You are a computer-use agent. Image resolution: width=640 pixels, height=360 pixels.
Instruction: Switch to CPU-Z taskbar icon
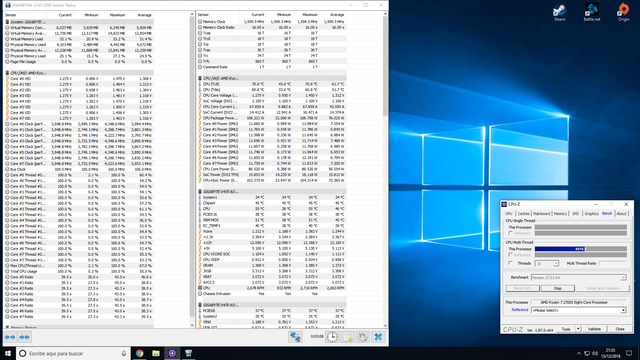tap(172, 353)
